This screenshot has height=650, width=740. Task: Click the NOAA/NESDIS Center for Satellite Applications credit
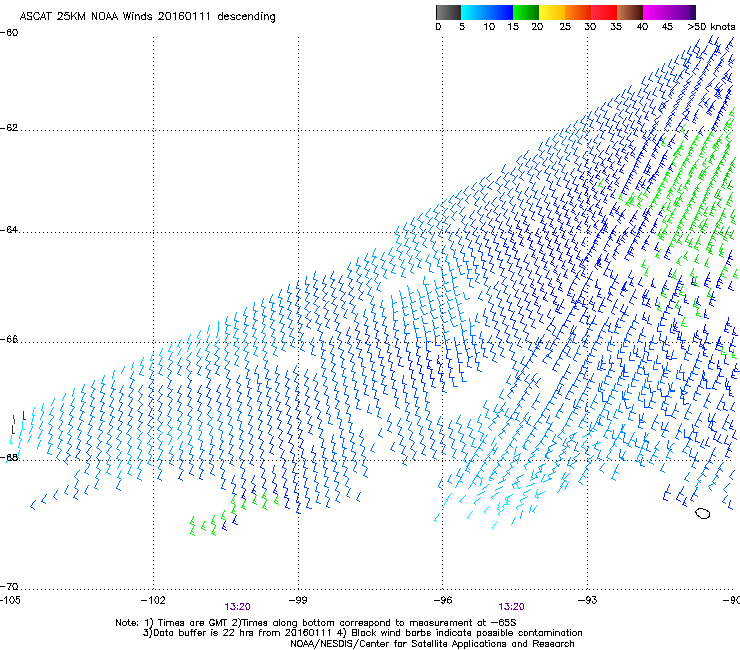tap(432, 644)
